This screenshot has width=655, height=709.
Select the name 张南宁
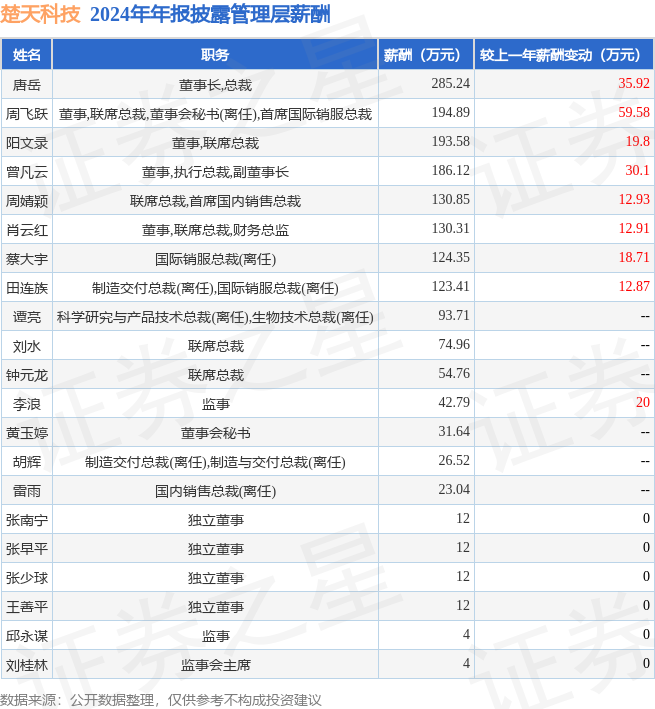tap(27, 520)
